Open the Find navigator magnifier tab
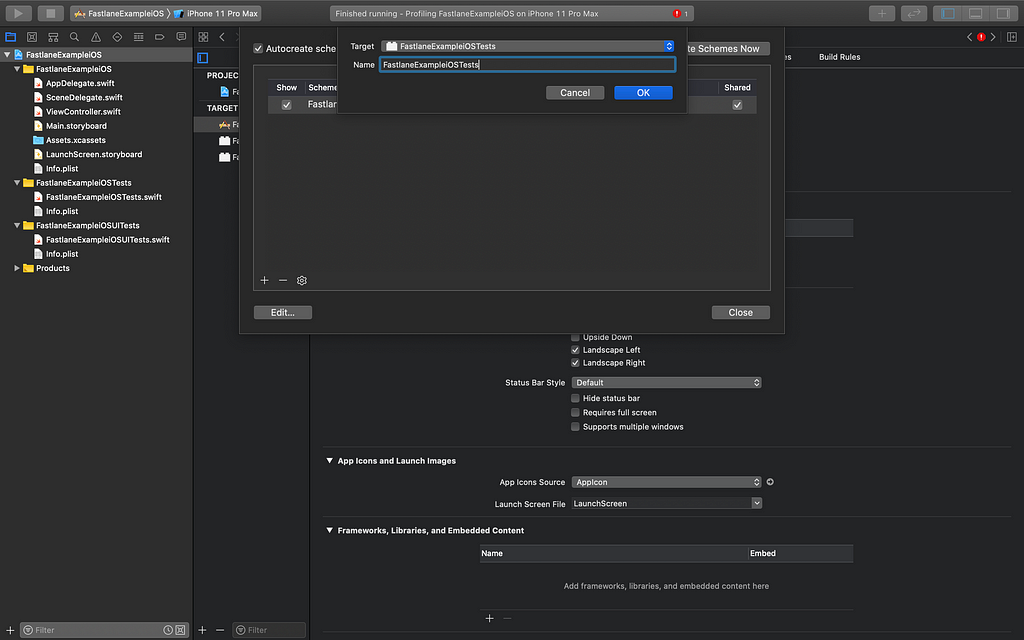Viewport: 1024px width, 640px height. click(74, 37)
